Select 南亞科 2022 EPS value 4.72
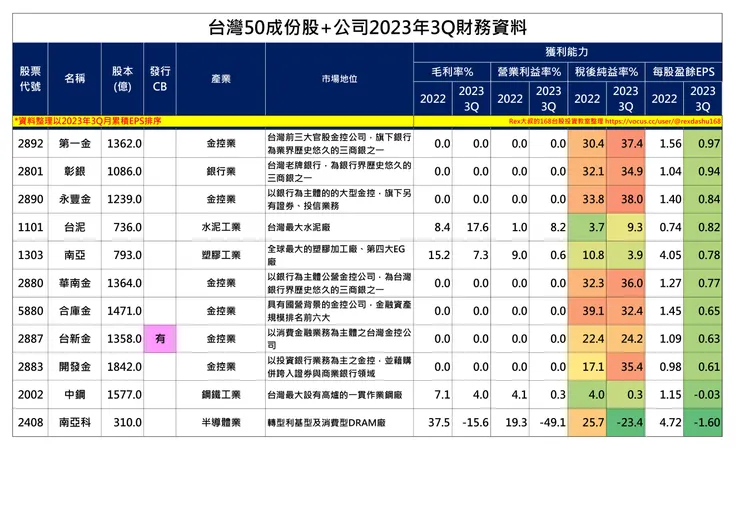 664,422
